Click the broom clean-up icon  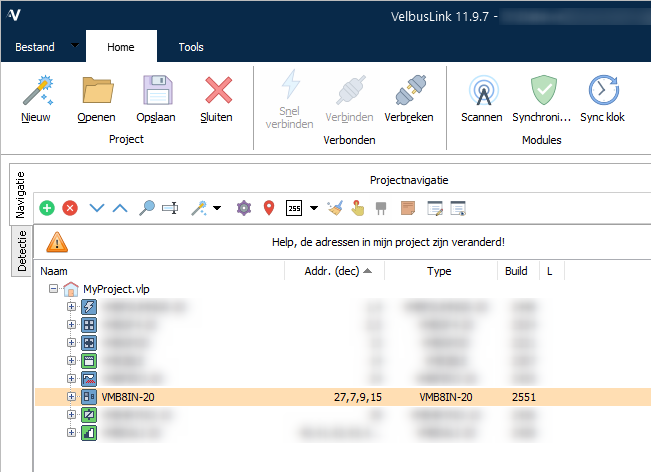[335, 208]
